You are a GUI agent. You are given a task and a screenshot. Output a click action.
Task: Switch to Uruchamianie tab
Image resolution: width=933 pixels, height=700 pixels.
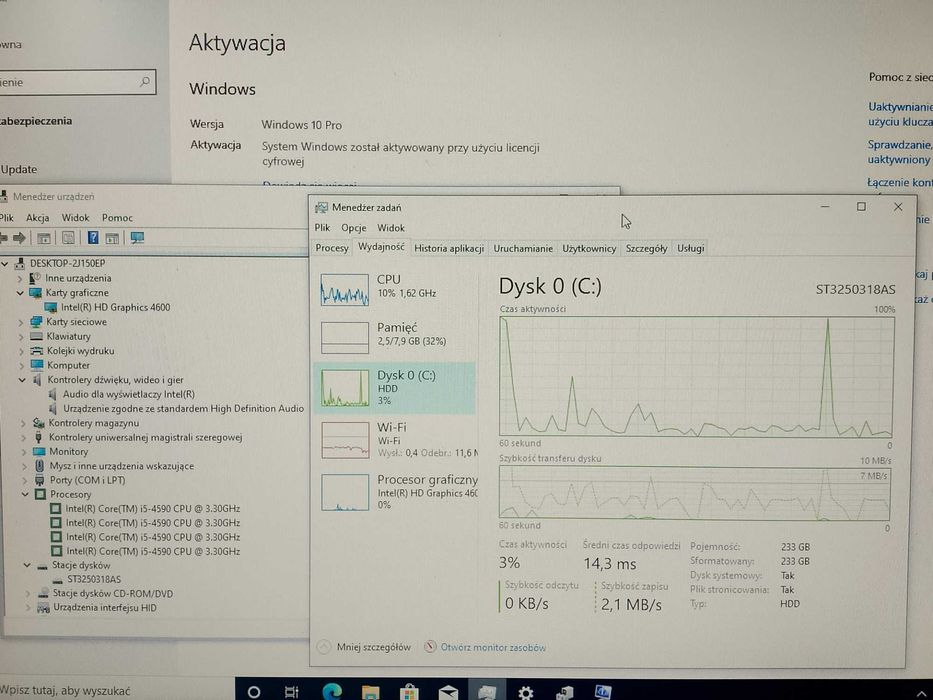tap(523, 248)
